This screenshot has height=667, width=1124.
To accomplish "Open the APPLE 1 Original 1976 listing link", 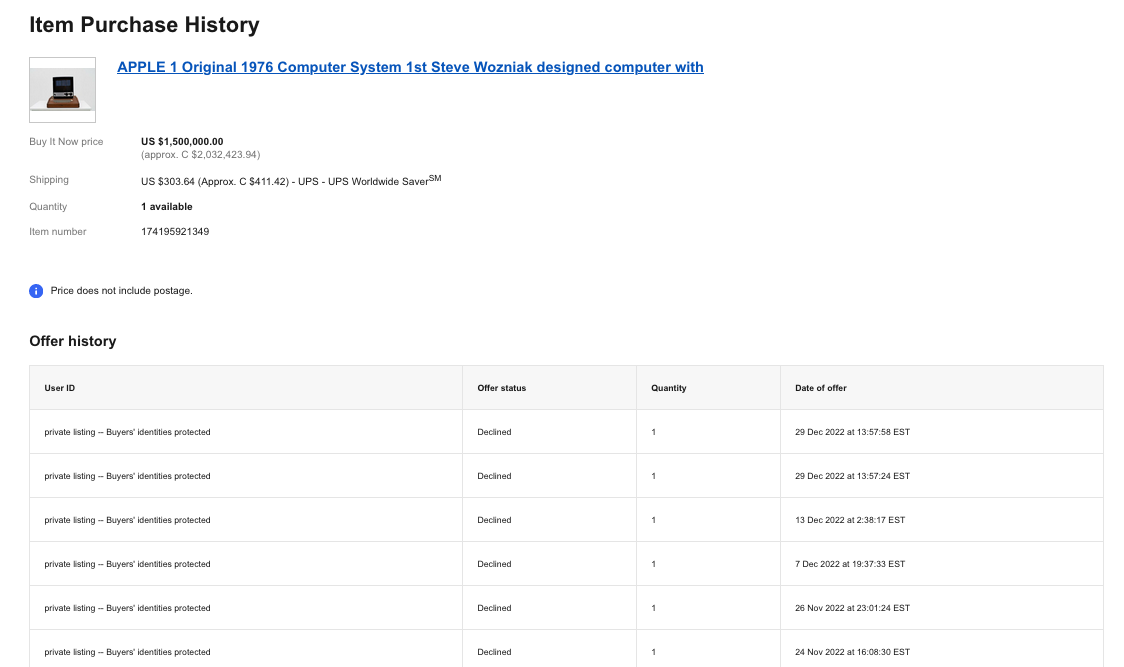I will pos(410,68).
